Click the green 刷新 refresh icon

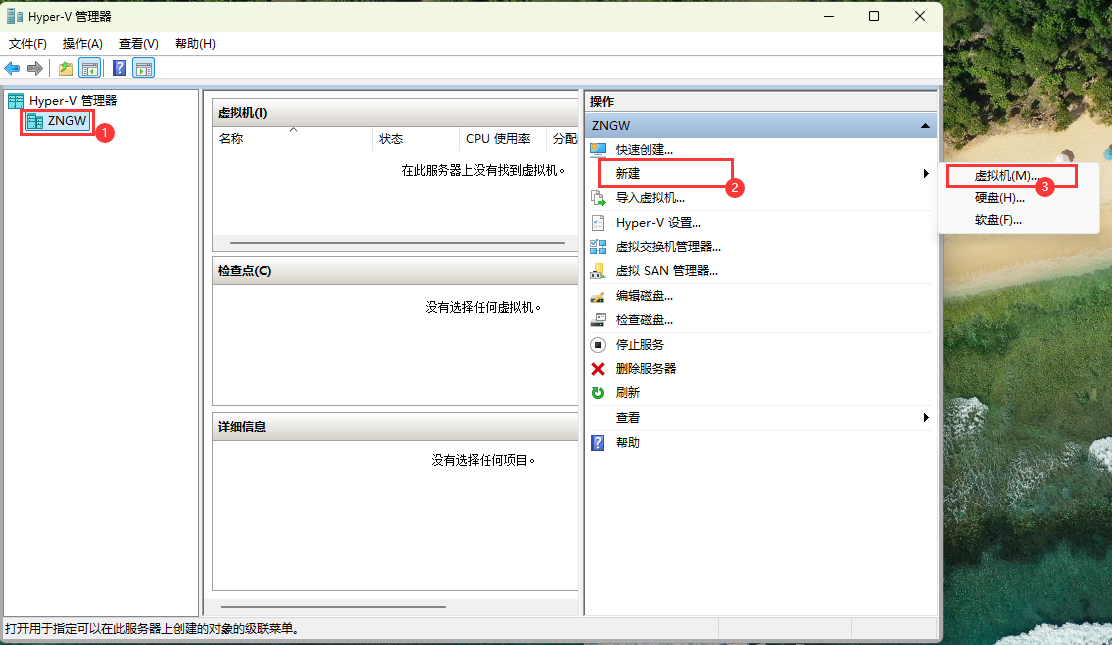(598, 393)
